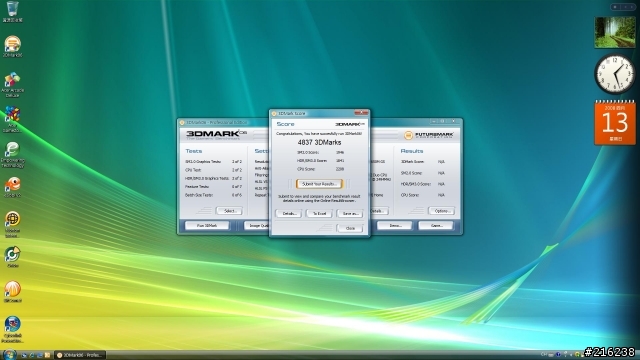Click Image Quality button in 3DMark06 window
The height and width of the screenshot is (360, 640).
(257, 225)
